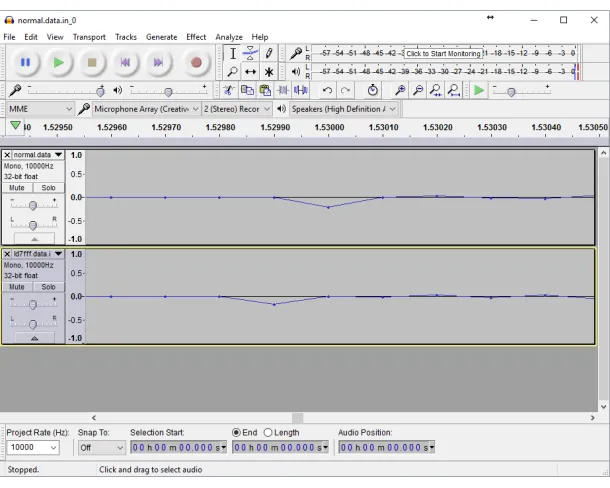Image resolution: width=610 pixels, height=488 pixels.
Task: Solo the ld7fff.data track
Action: [48, 287]
